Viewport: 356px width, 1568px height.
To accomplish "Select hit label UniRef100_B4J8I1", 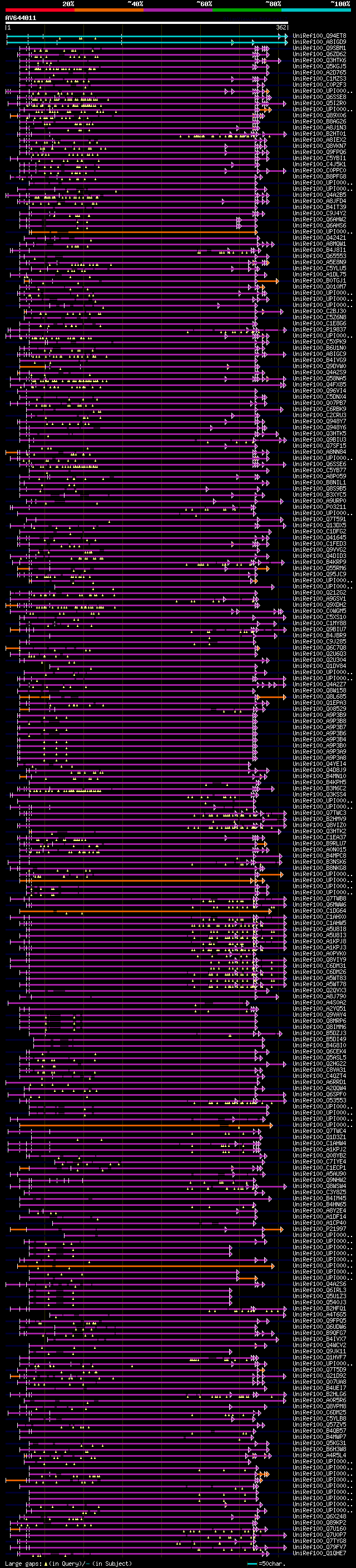I will point(319,250).
